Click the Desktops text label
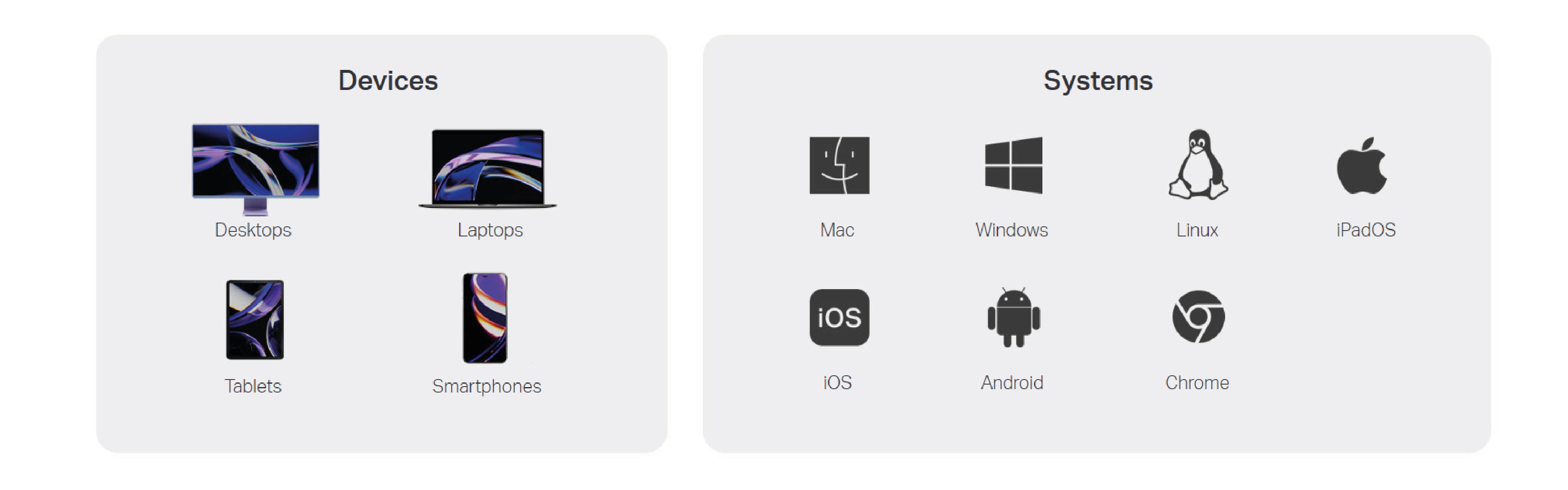1568x490 pixels. 253,231
